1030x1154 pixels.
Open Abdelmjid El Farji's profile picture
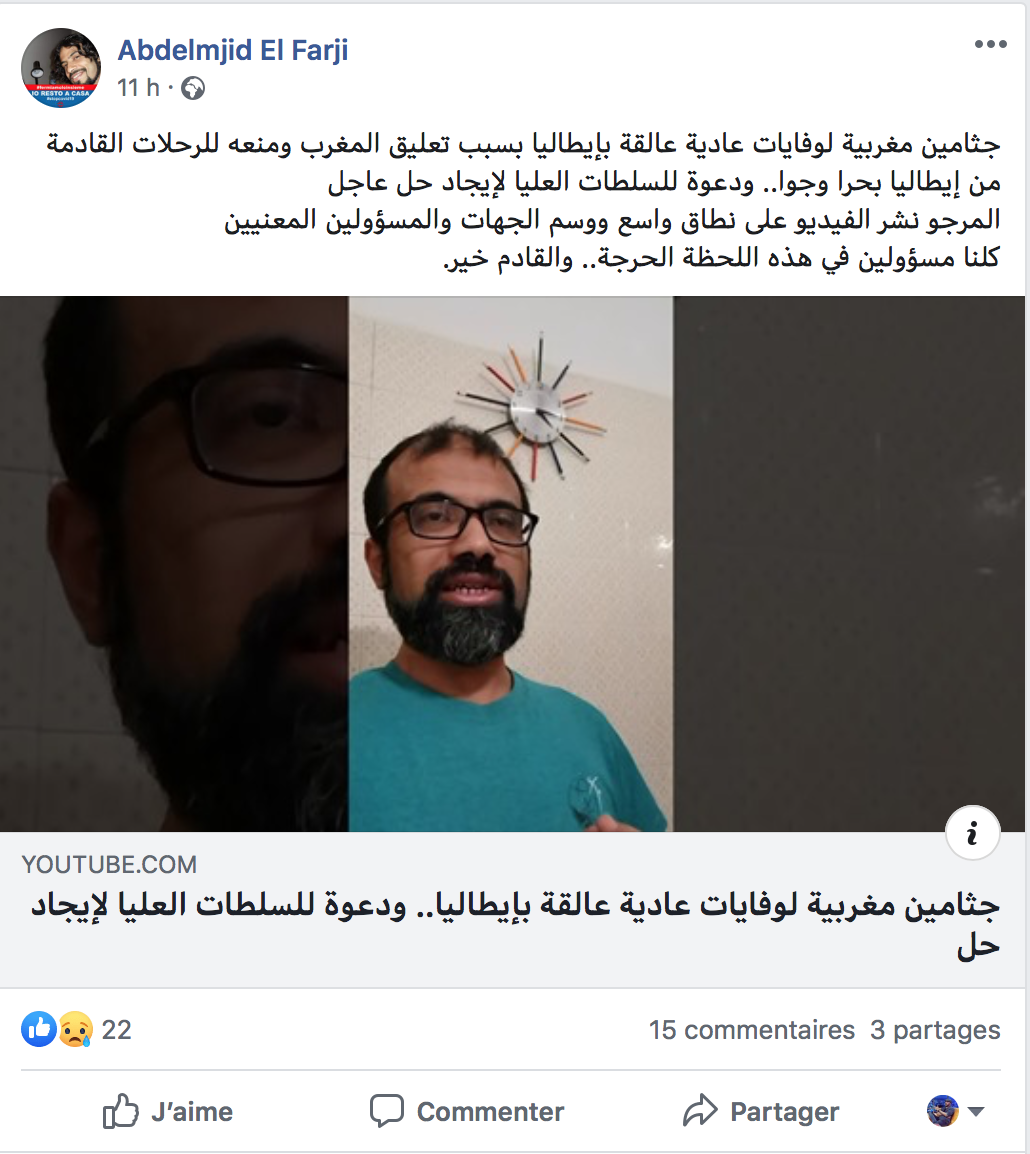[x=60, y=68]
